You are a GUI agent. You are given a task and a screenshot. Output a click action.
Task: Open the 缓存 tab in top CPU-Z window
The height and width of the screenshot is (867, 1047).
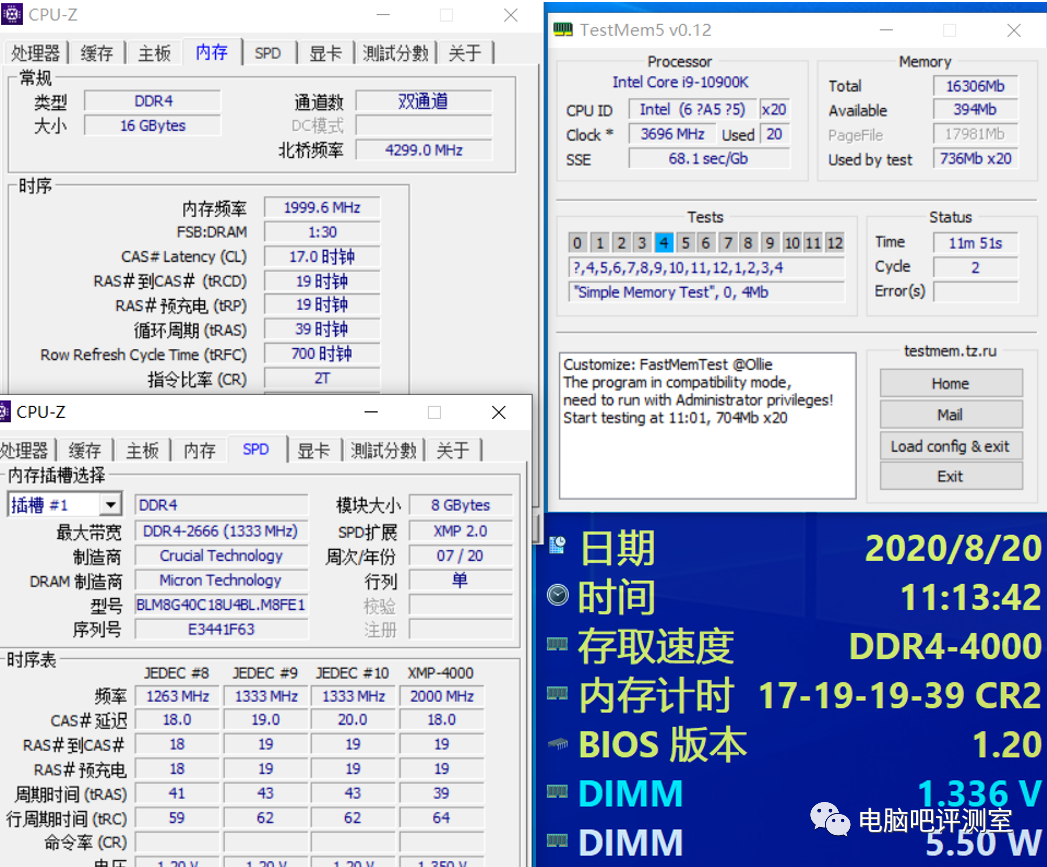96,53
